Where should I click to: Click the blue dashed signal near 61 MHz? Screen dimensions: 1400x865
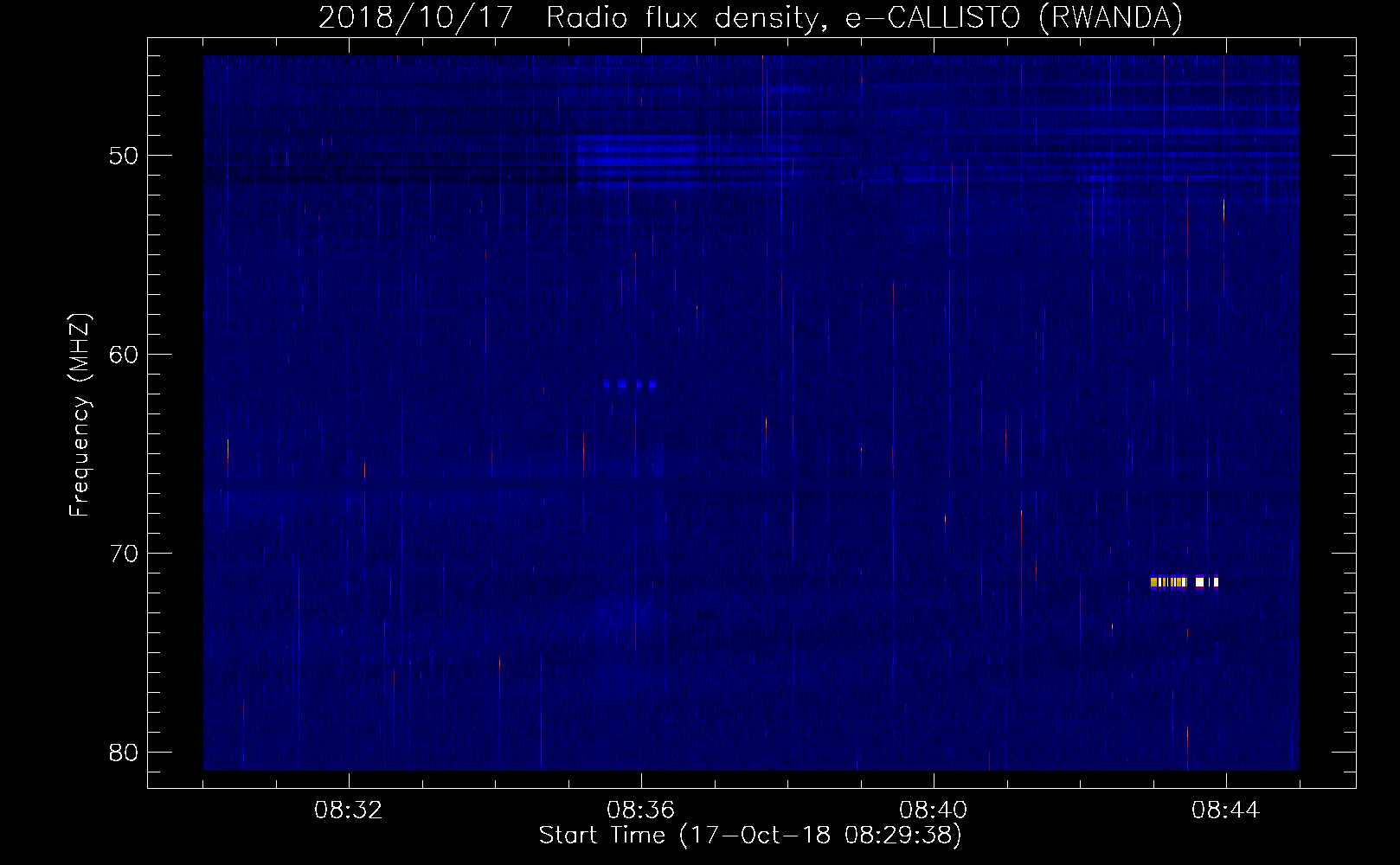[630, 384]
